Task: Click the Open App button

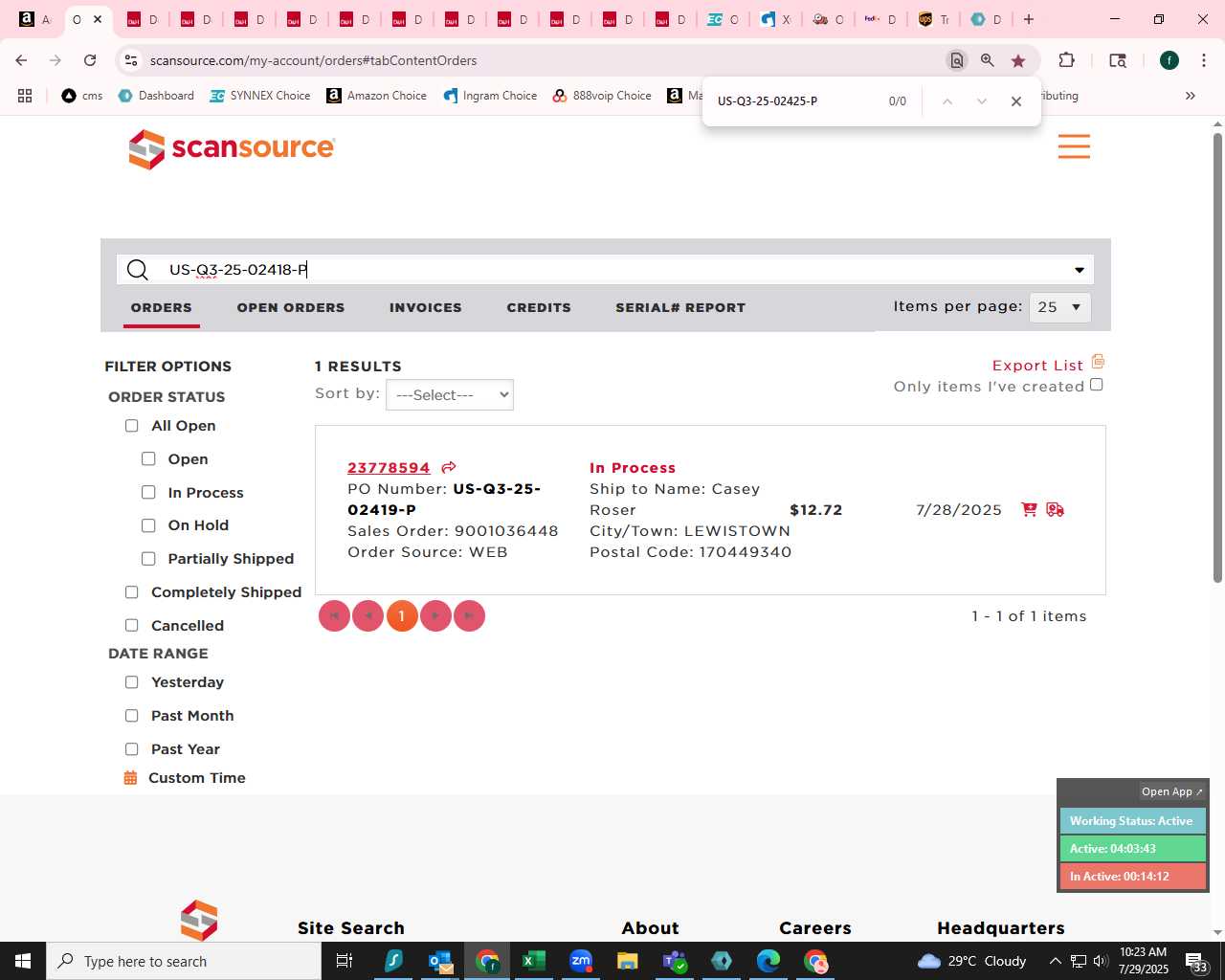Action: [1171, 791]
